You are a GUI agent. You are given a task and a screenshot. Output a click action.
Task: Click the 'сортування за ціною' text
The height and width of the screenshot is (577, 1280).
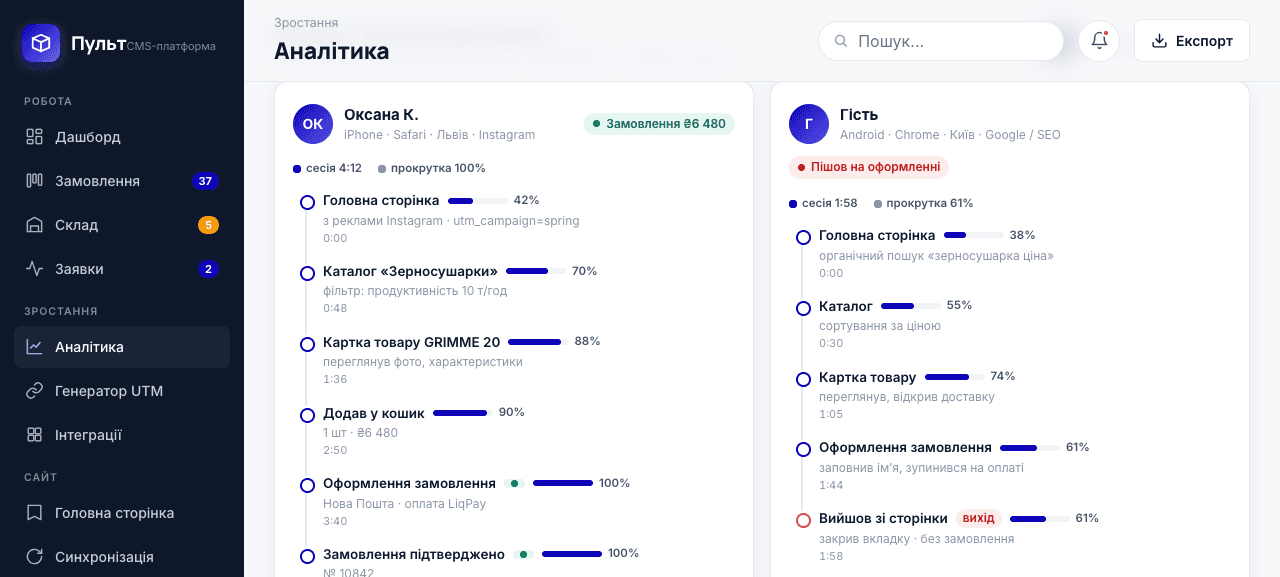880,326
